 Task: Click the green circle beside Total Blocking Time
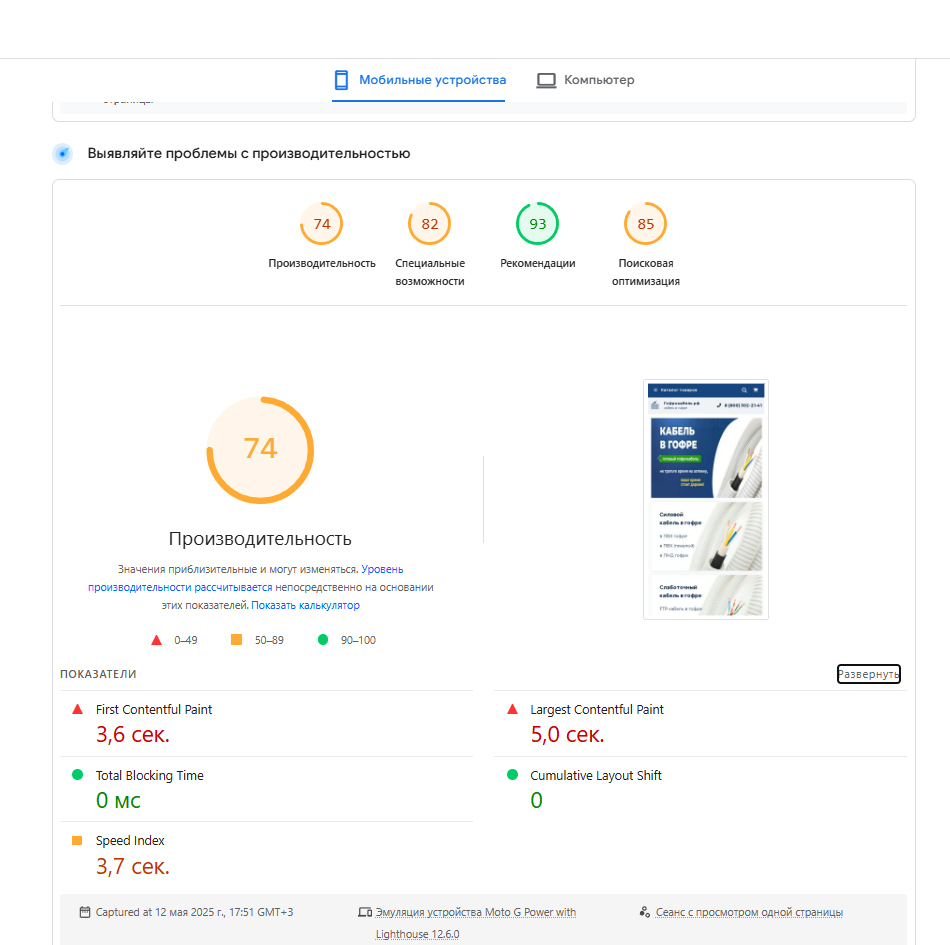(x=77, y=775)
